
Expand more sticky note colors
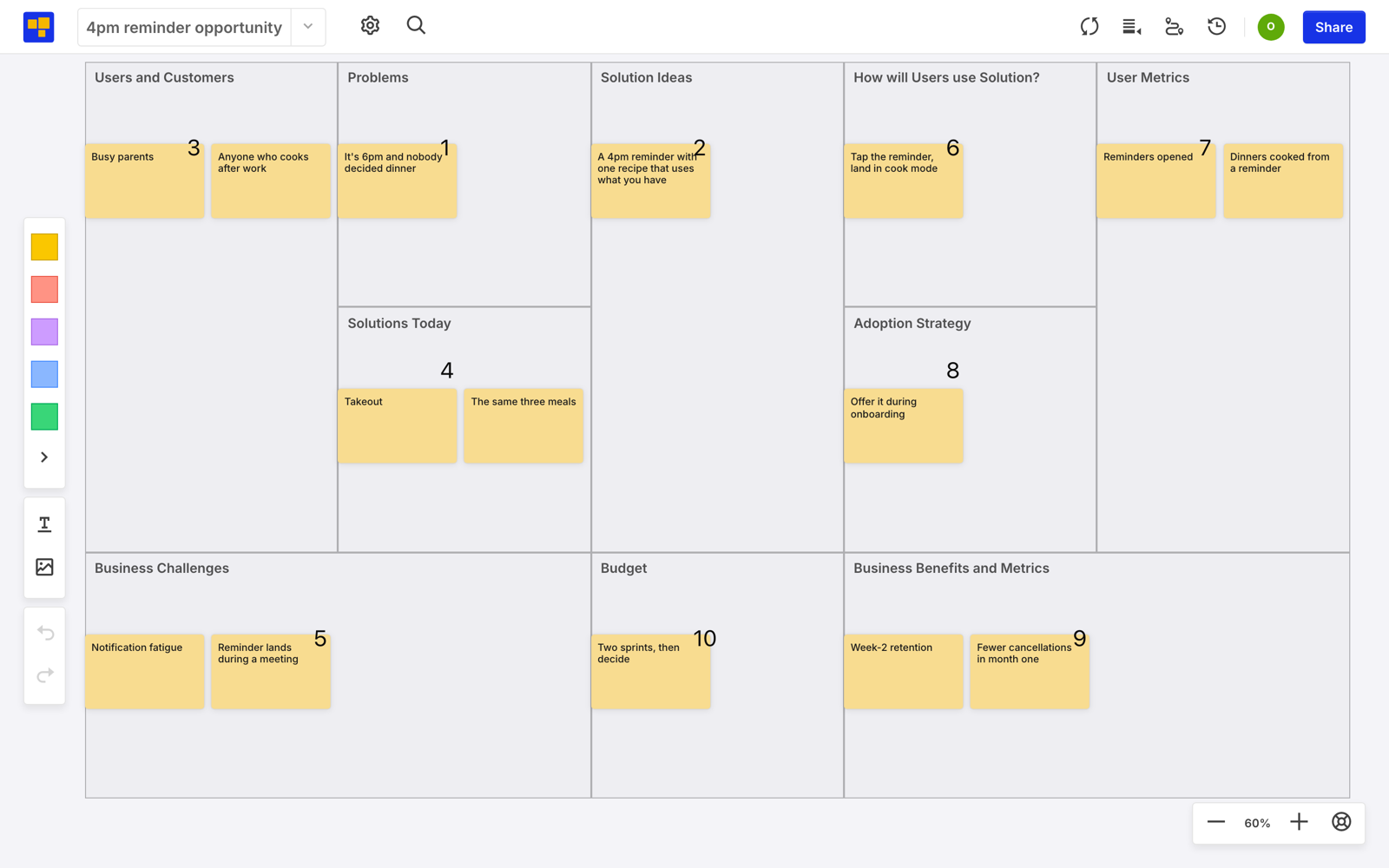(x=44, y=457)
